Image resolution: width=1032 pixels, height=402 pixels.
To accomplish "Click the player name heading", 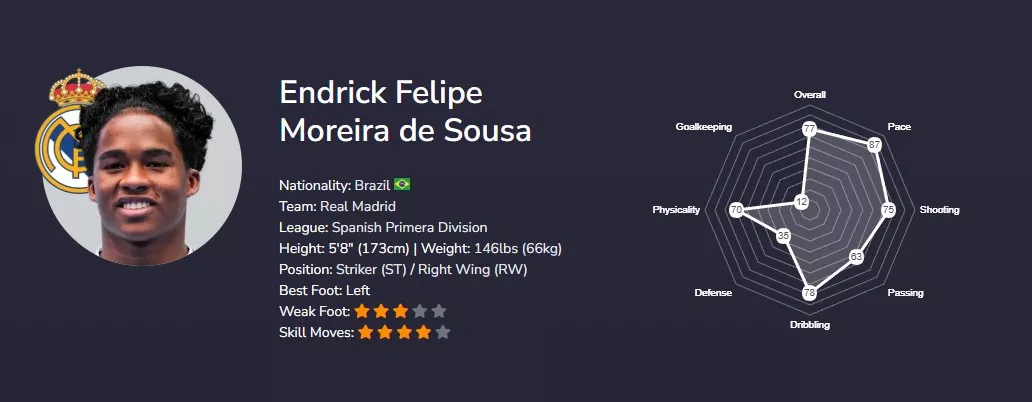I will 405,112.
